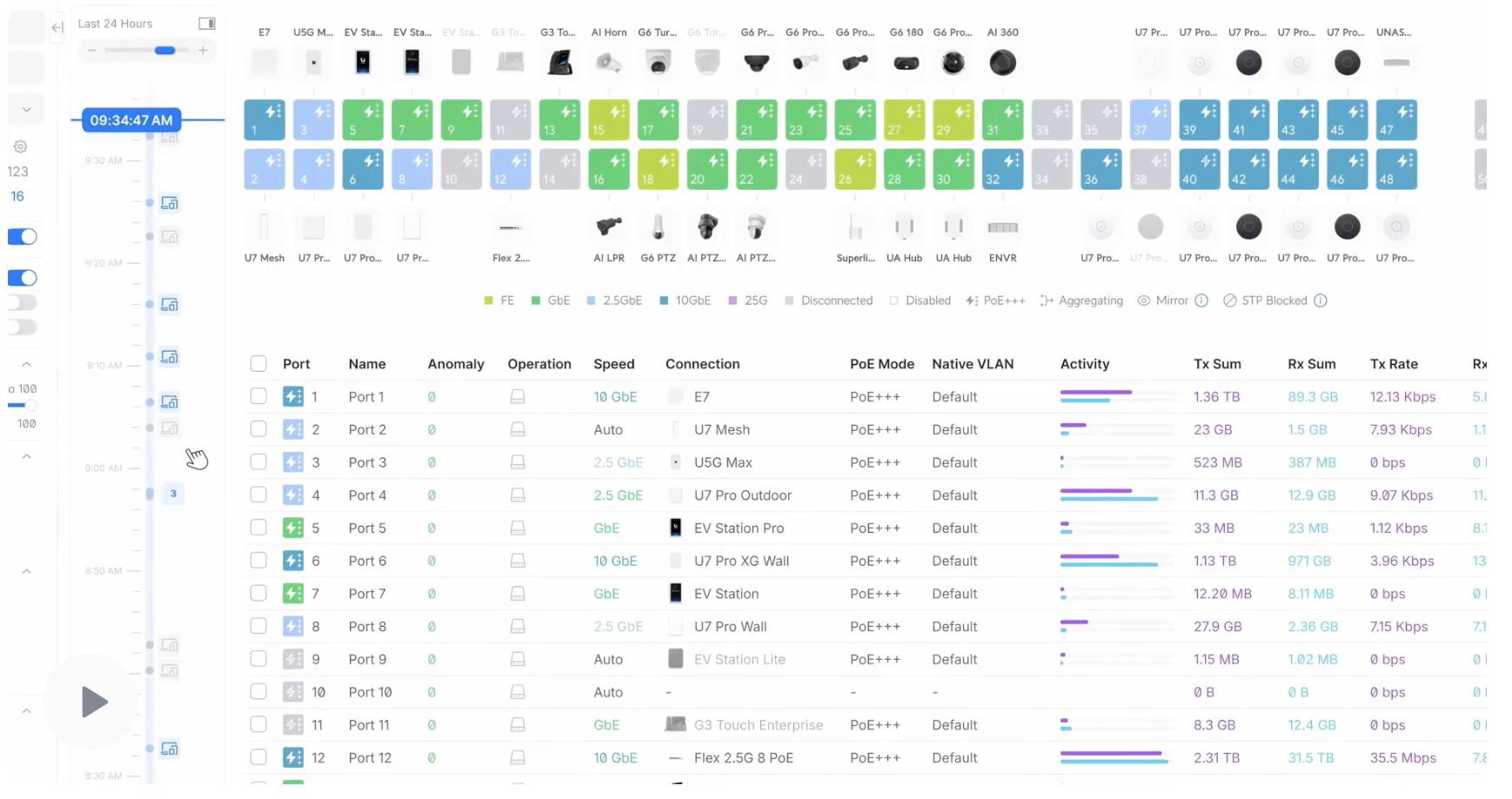Image resolution: width=1512 pixels, height=799 pixels.
Task: Click the G6 PTZ camera icon
Action: pyautogui.click(x=658, y=228)
